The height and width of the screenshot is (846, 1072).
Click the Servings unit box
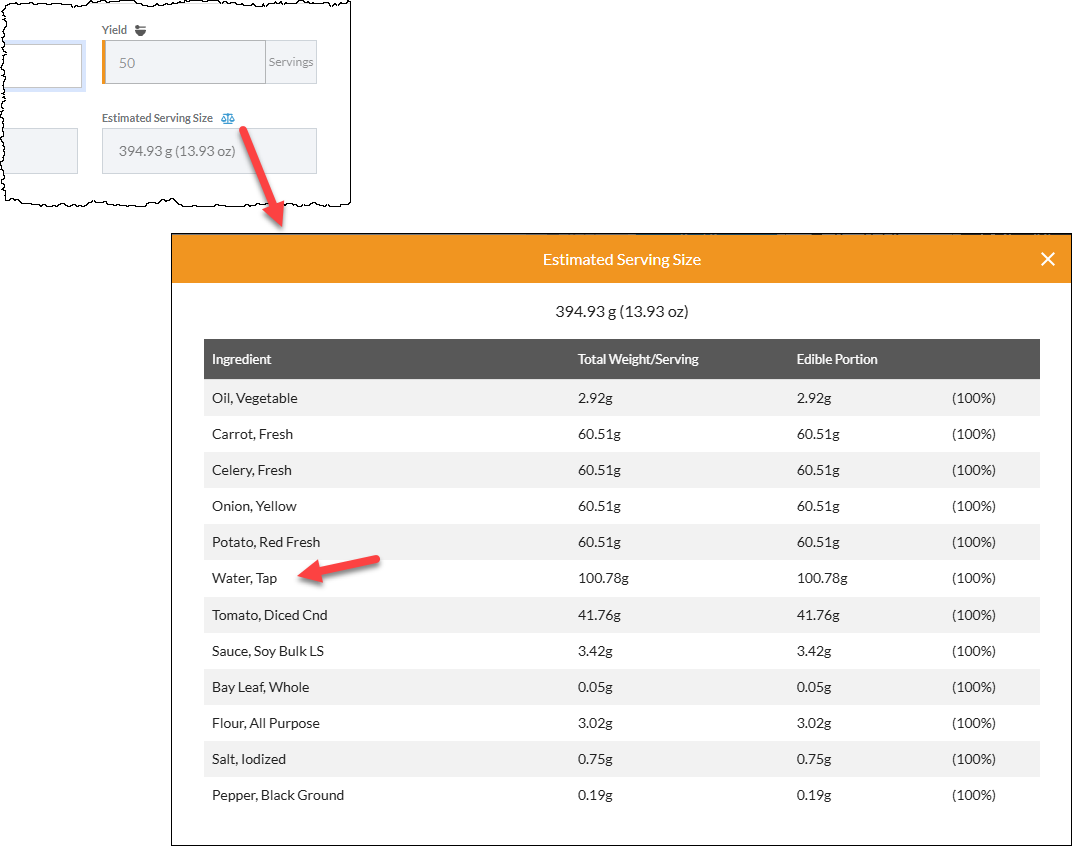(291, 62)
